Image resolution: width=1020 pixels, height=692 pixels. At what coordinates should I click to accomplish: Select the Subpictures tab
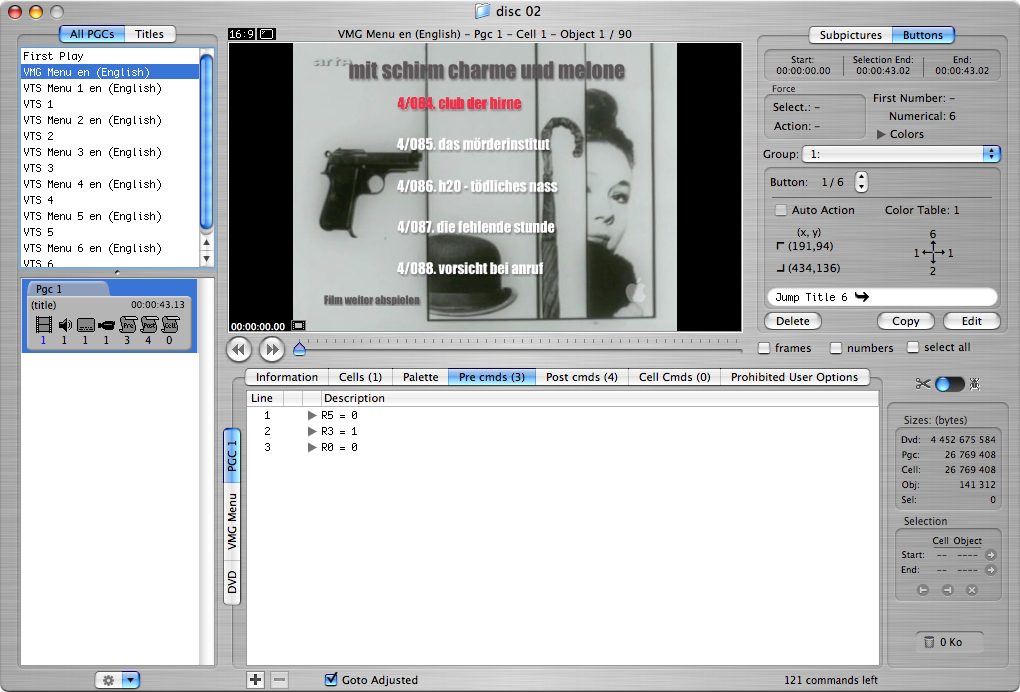[x=850, y=35]
